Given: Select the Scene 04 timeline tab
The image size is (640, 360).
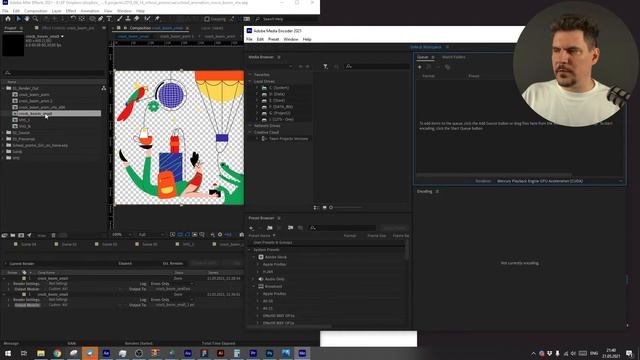Looking at the screenshot, I should [29, 244].
